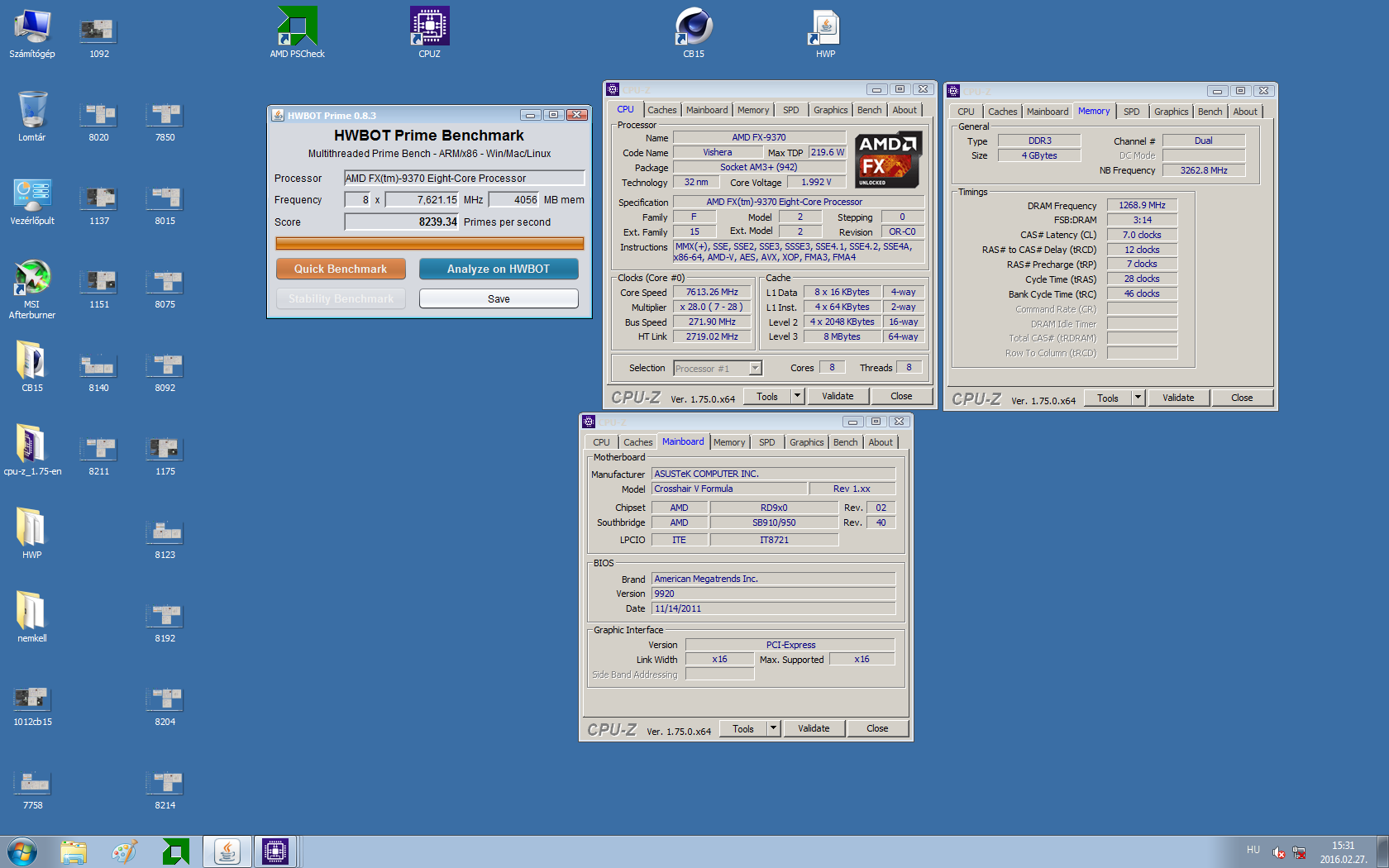Image resolution: width=1389 pixels, height=868 pixels.
Task: Open the 1092 screenshot file
Action: click(x=98, y=39)
